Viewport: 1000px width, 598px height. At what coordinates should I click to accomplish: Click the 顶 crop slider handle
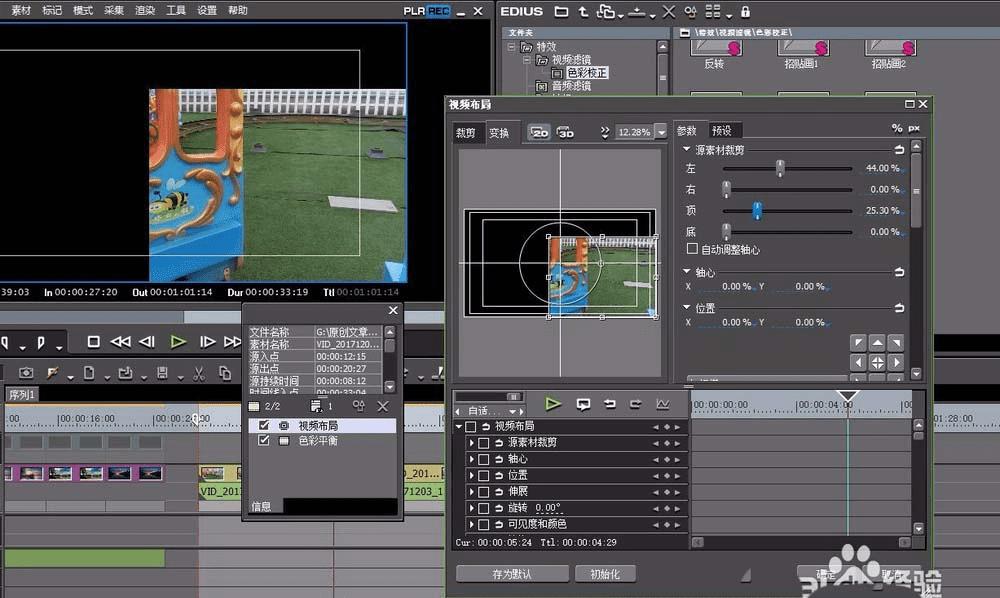[x=757, y=210]
